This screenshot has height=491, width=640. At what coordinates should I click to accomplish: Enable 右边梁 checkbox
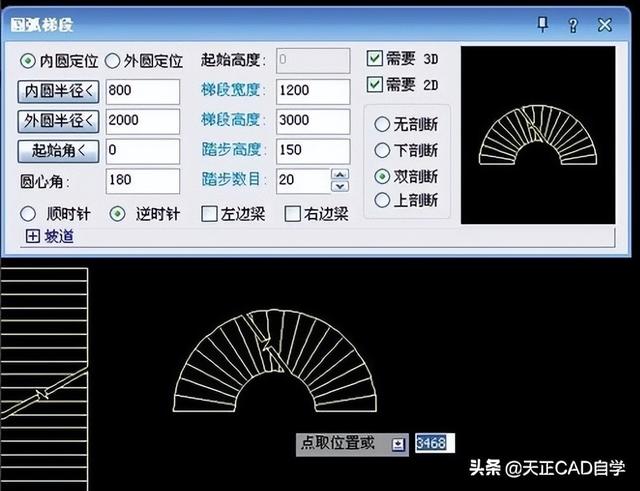[x=292, y=214]
